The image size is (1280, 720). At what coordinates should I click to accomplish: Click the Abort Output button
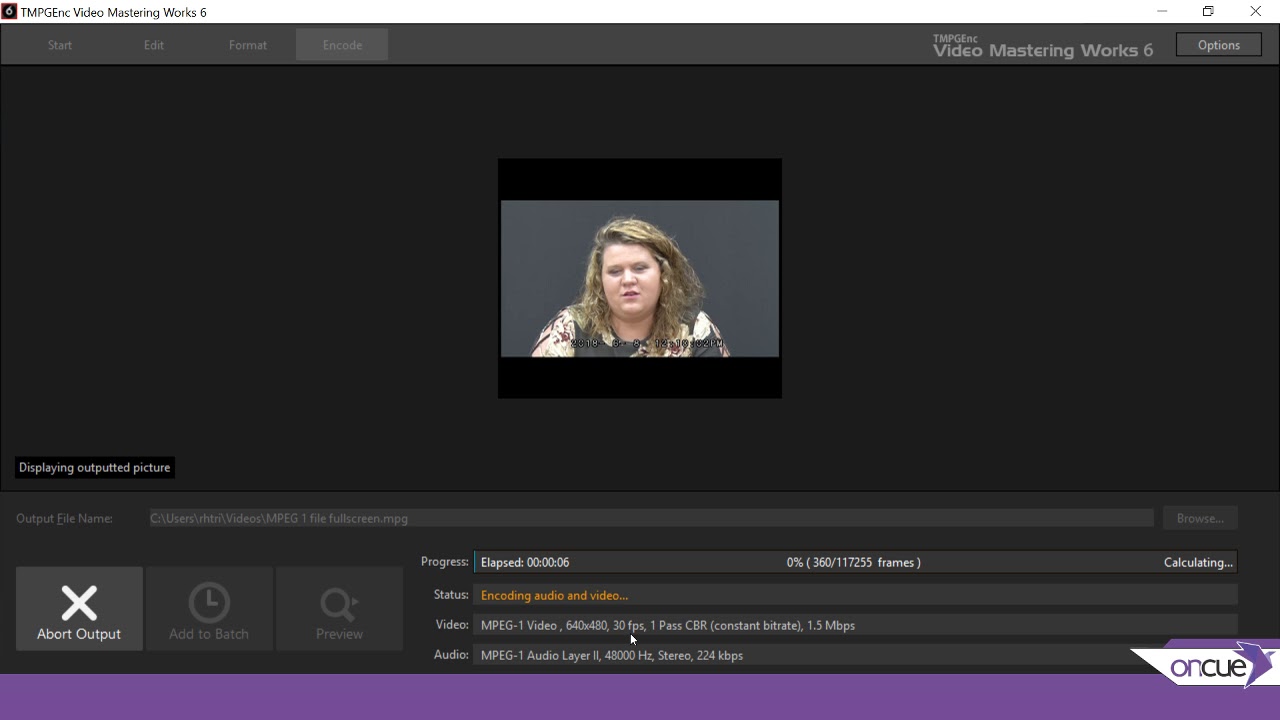[x=79, y=609]
